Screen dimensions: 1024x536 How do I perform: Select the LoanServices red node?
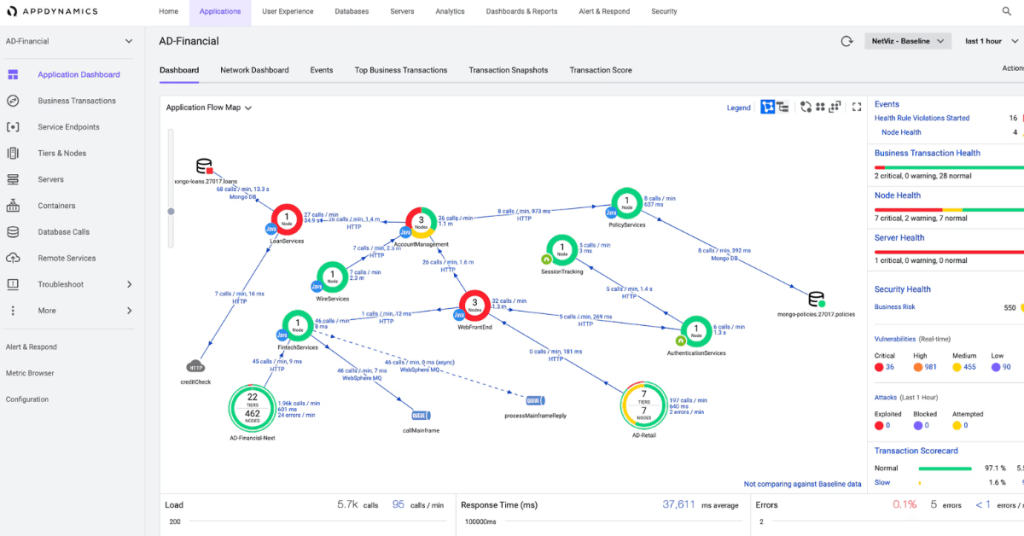(287, 219)
